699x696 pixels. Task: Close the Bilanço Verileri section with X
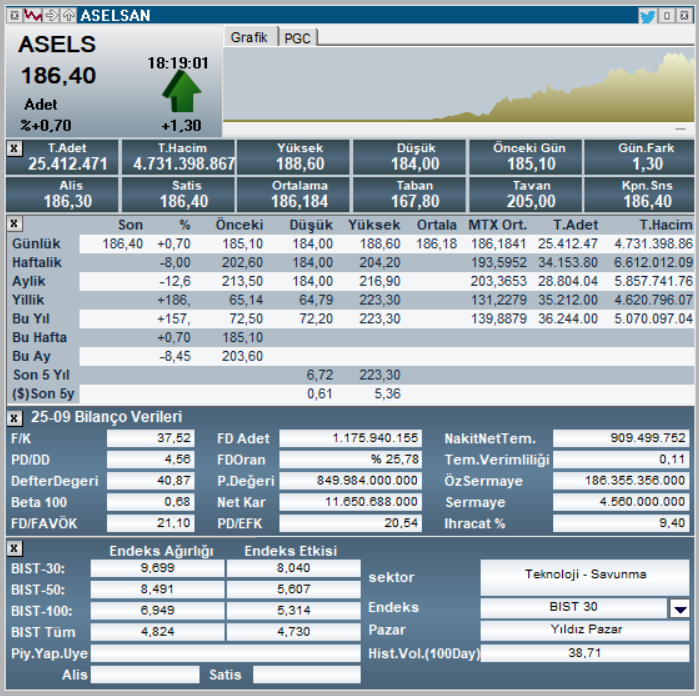pos(14,417)
